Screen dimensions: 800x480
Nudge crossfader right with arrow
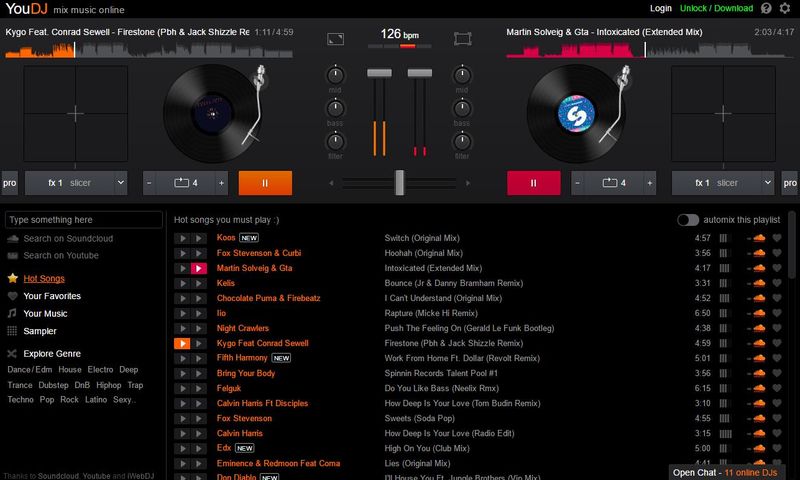point(468,183)
